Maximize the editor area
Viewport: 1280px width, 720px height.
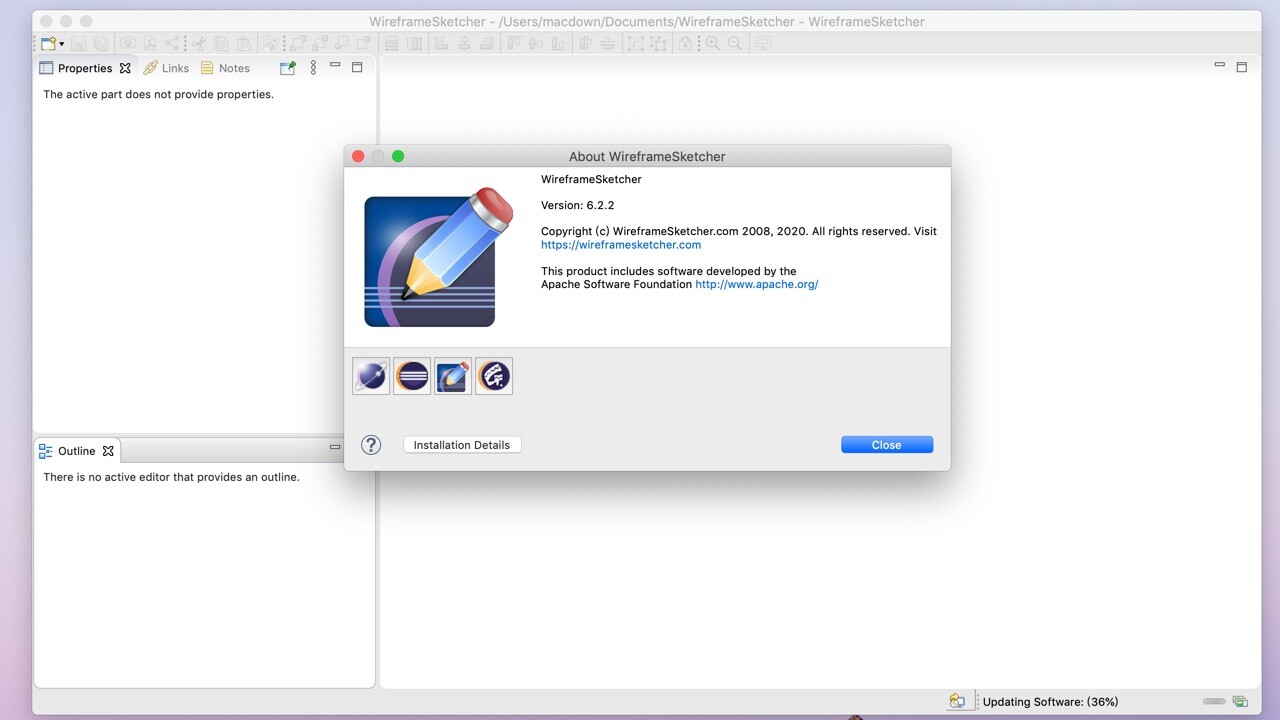tap(1241, 67)
